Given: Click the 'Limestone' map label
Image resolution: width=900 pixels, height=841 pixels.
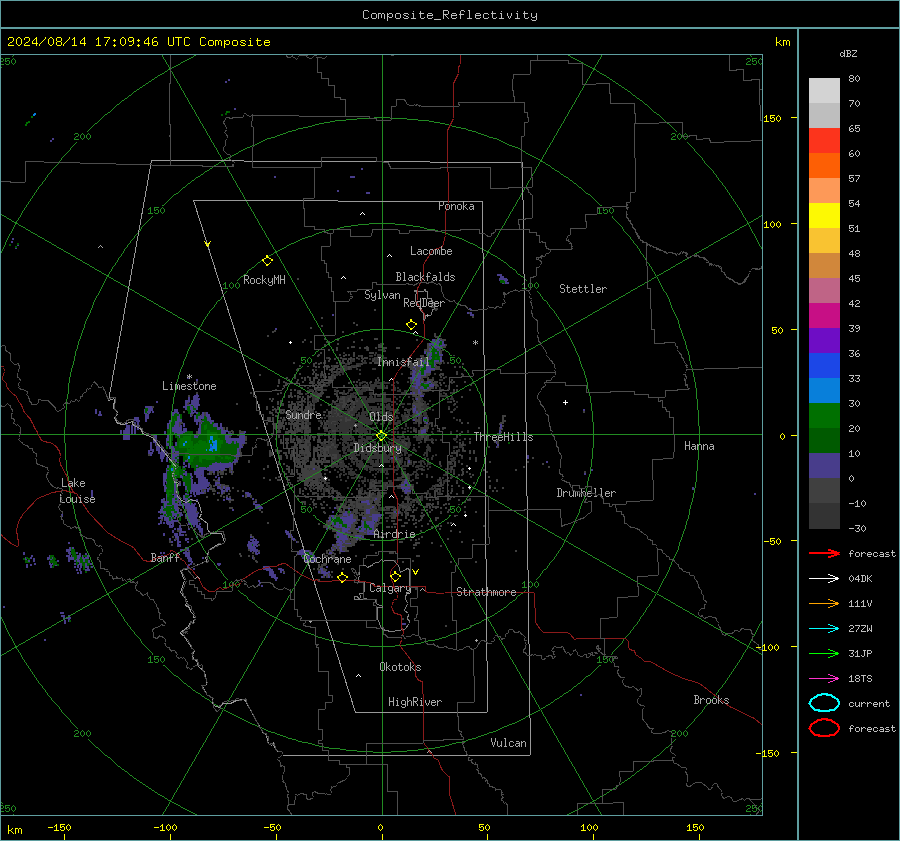Looking at the screenshot, I should pos(189,386).
